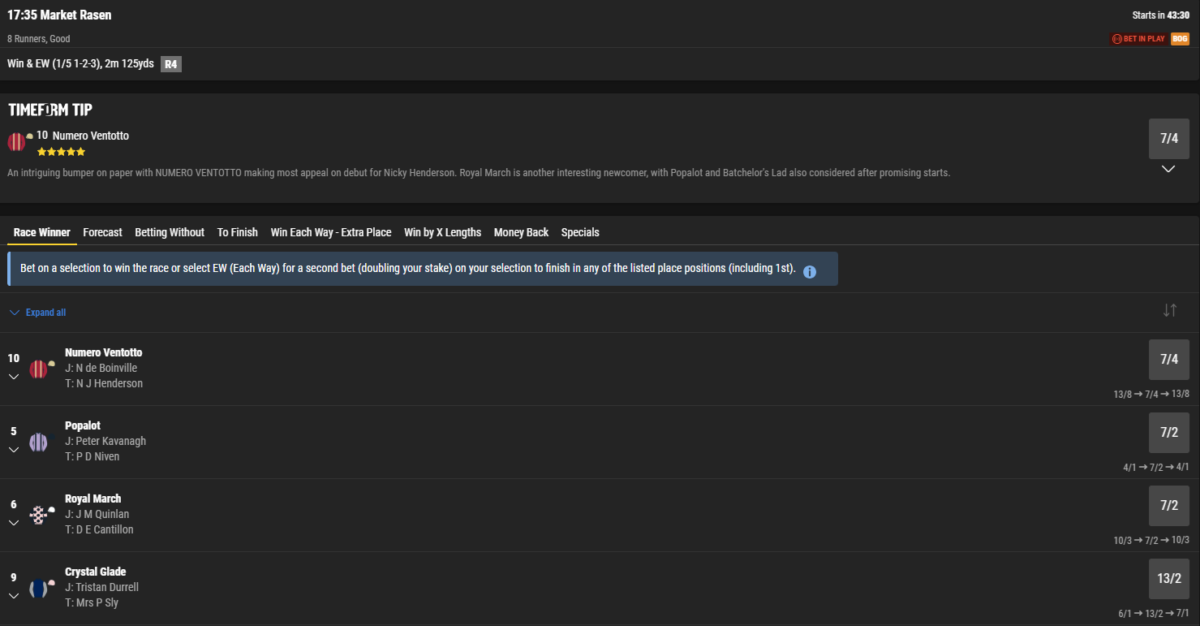Select Crystal Glade 13/2 odds button

coord(1168,578)
